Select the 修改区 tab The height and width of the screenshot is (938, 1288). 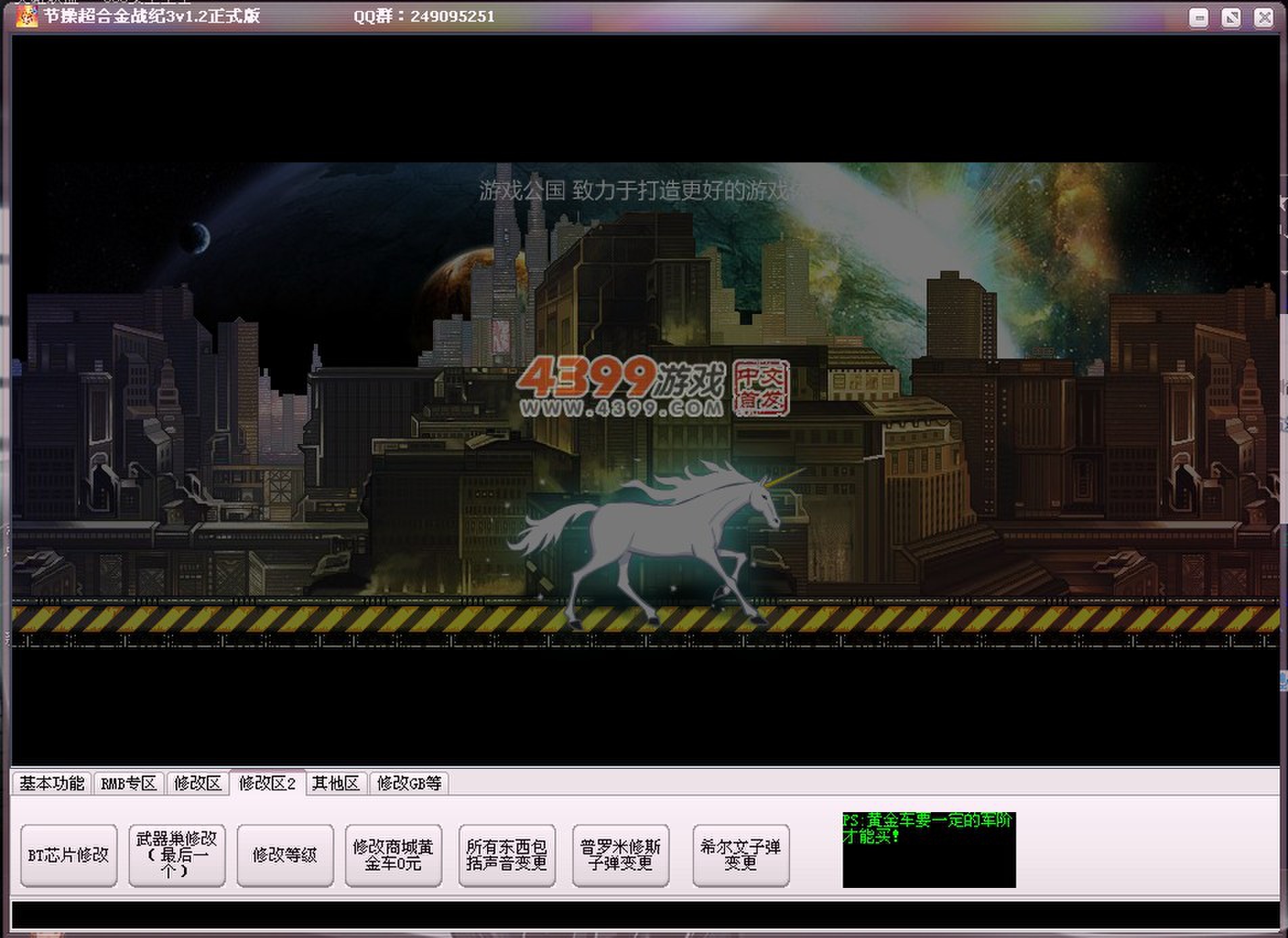point(198,783)
